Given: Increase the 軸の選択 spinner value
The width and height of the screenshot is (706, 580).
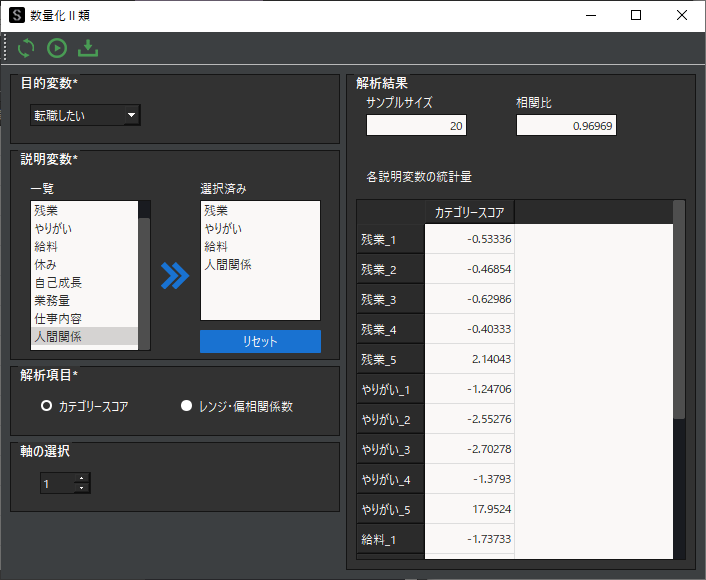Looking at the screenshot, I should pos(81,478).
